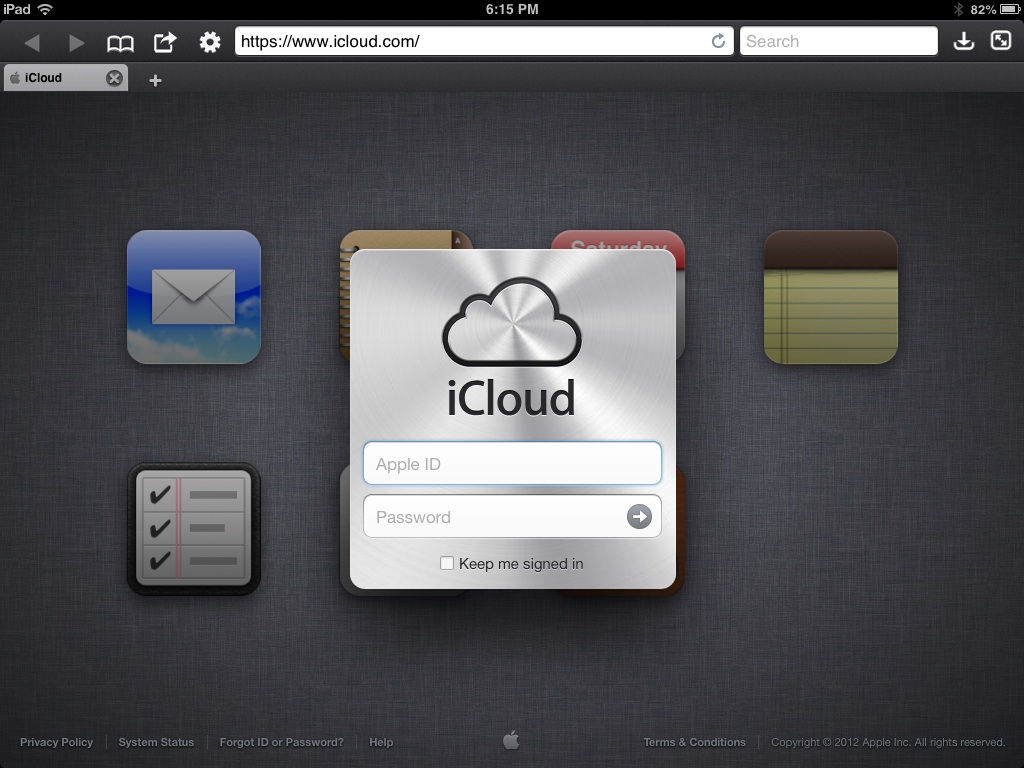The height and width of the screenshot is (768, 1024).
Task: Click the iCloud cloud logo
Action: (511, 321)
